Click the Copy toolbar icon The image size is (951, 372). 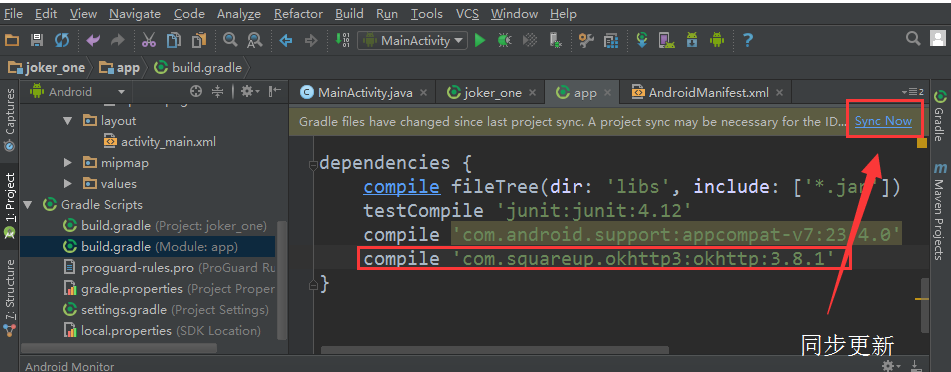(173, 40)
